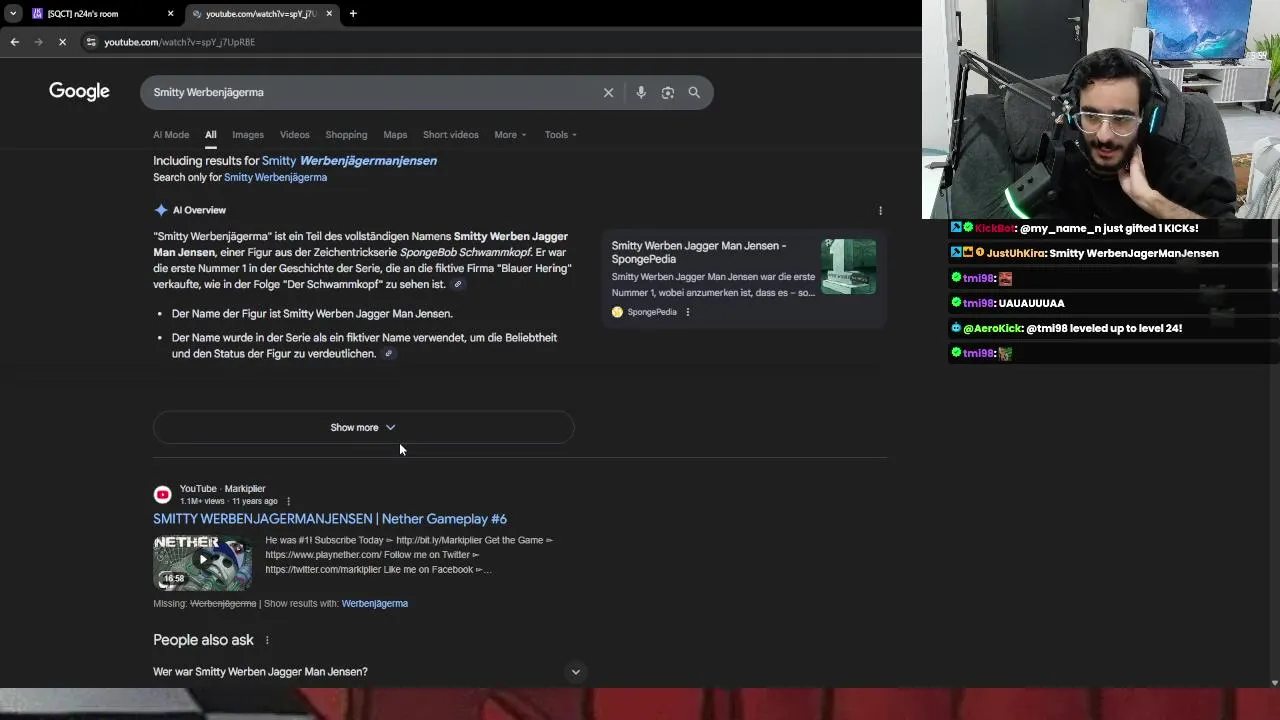Click '1.1M+ views · 11 years ago' text

click(229, 501)
